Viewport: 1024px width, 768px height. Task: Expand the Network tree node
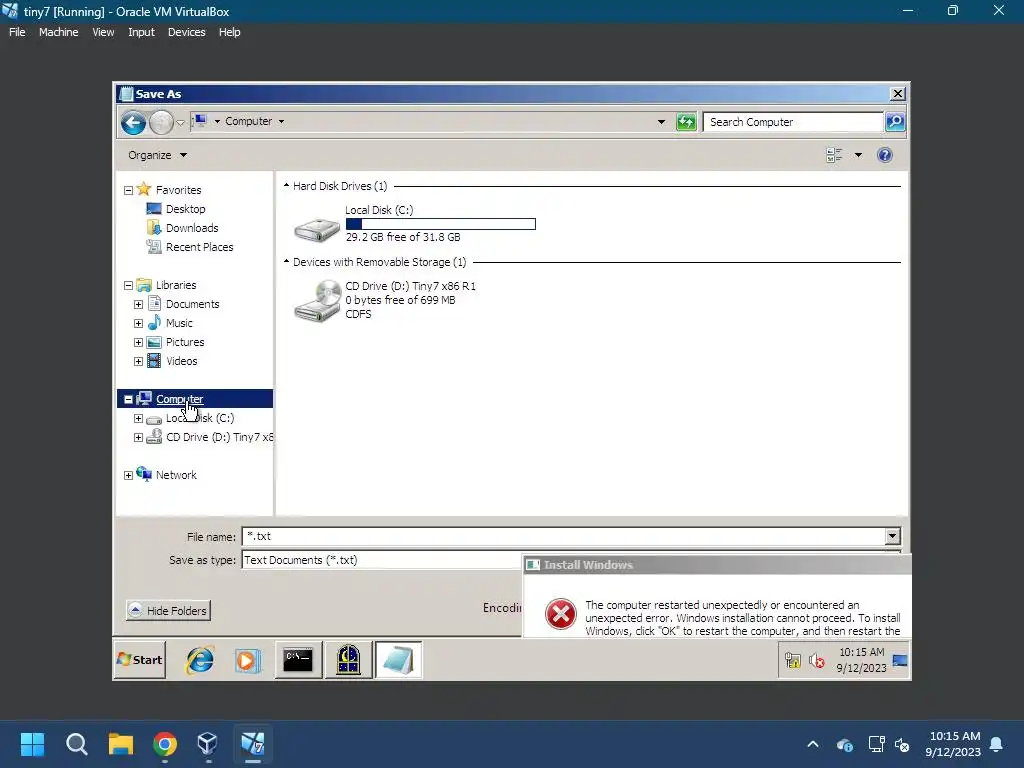[x=129, y=475]
